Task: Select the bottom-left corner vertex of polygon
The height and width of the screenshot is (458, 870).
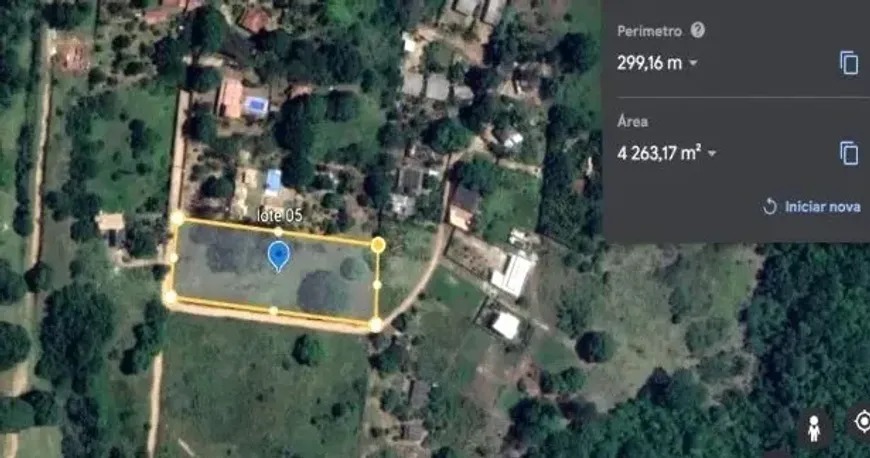Action: [x=170, y=298]
